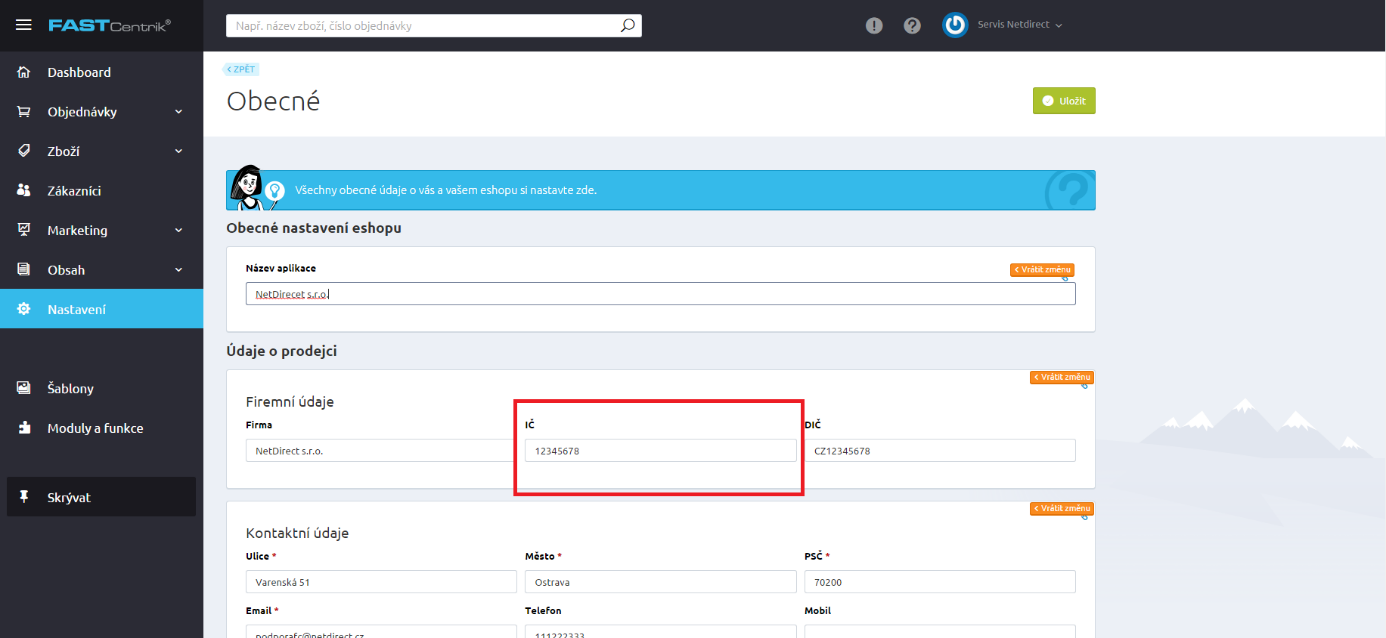1386x638 pixels.
Task: Click Skrývat to hide the sidebar
Action: coord(101,497)
